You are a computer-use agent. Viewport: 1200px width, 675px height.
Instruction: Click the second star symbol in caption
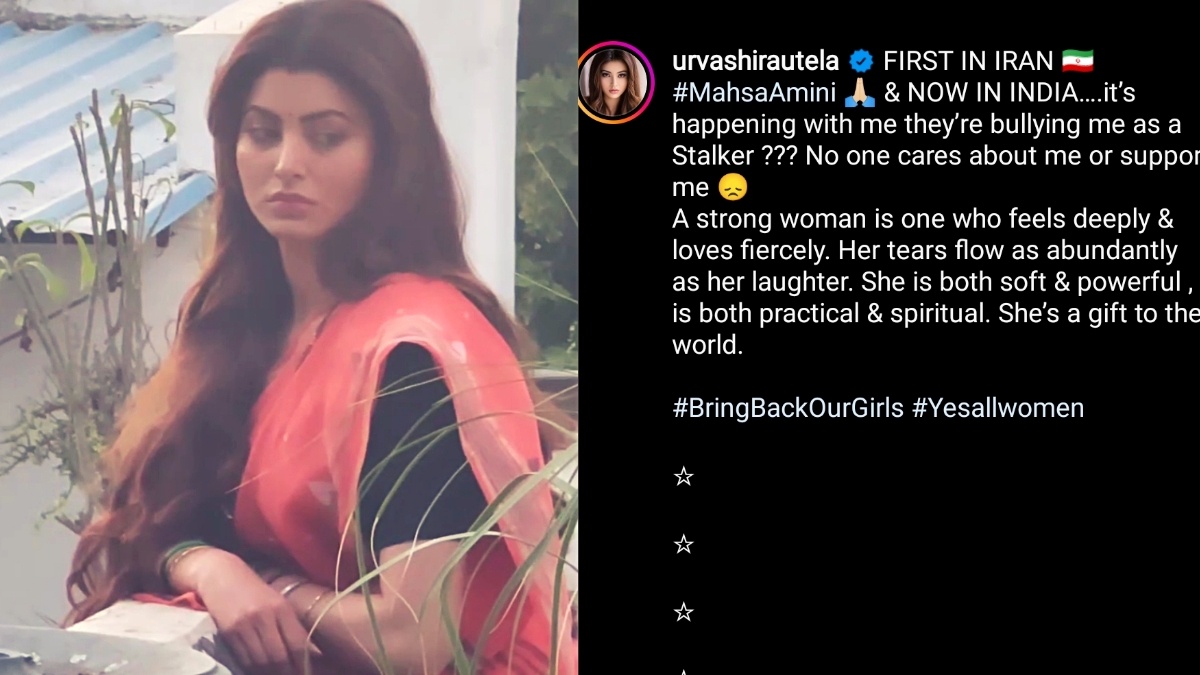click(x=683, y=545)
